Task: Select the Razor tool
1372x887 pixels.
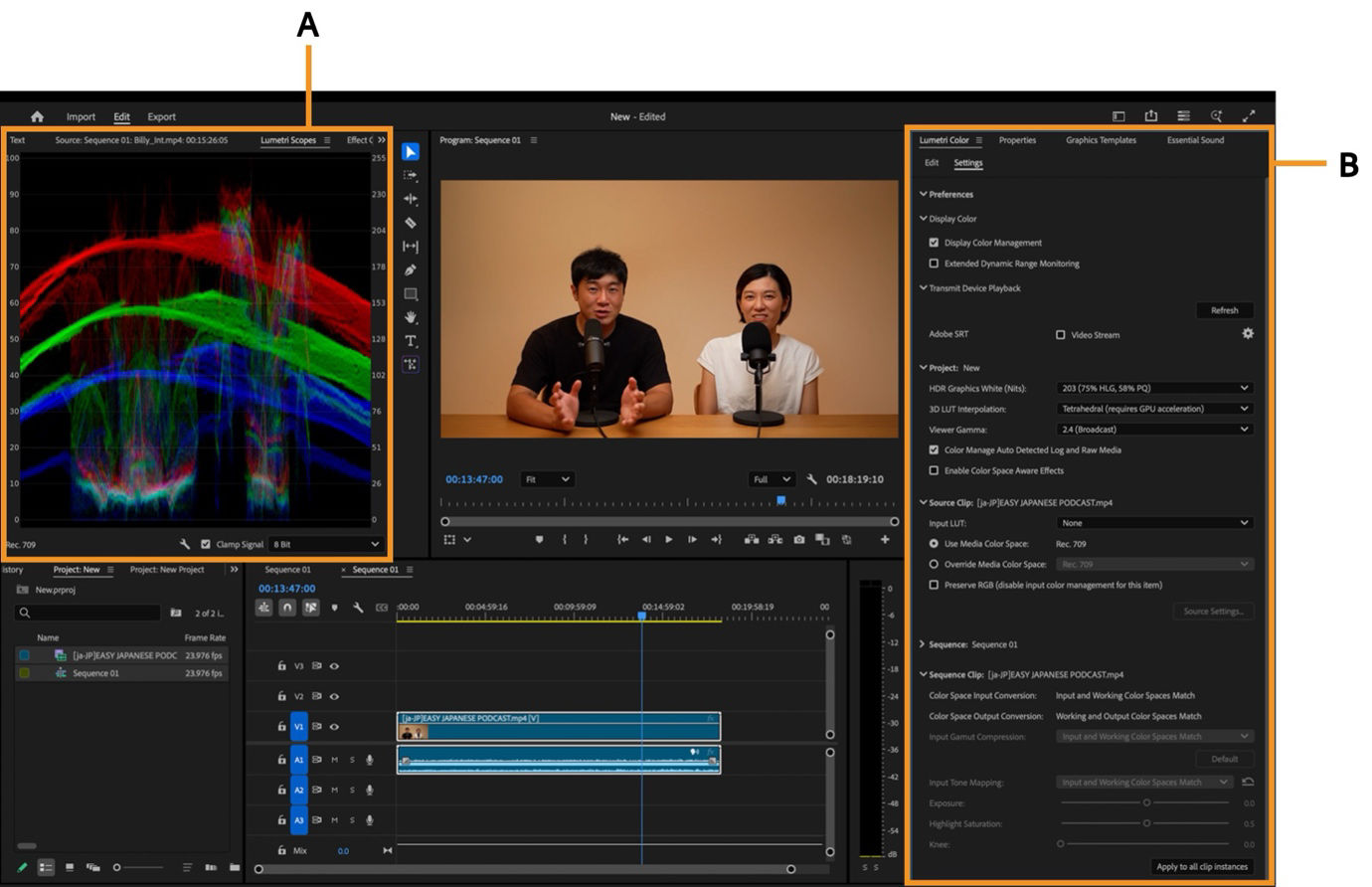Action: [411, 221]
